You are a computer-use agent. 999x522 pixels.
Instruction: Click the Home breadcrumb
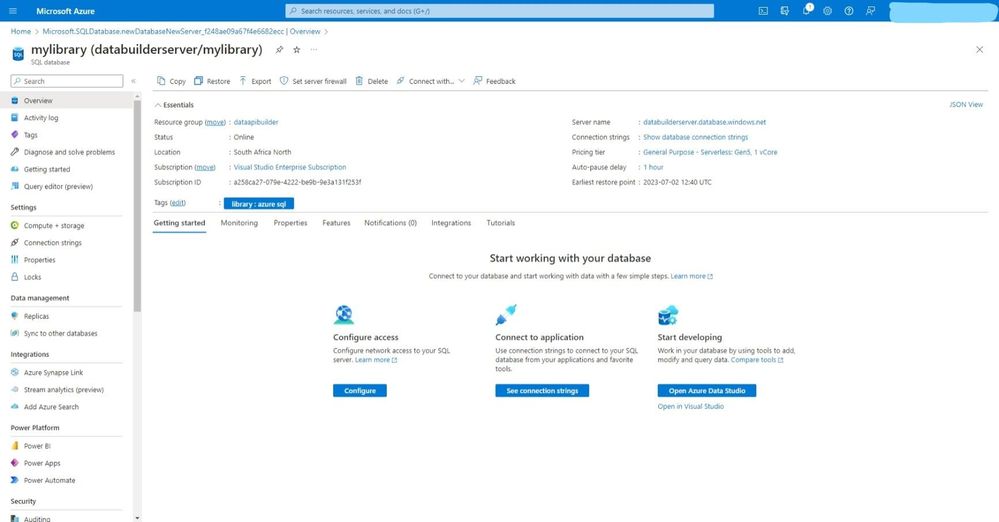(x=20, y=31)
